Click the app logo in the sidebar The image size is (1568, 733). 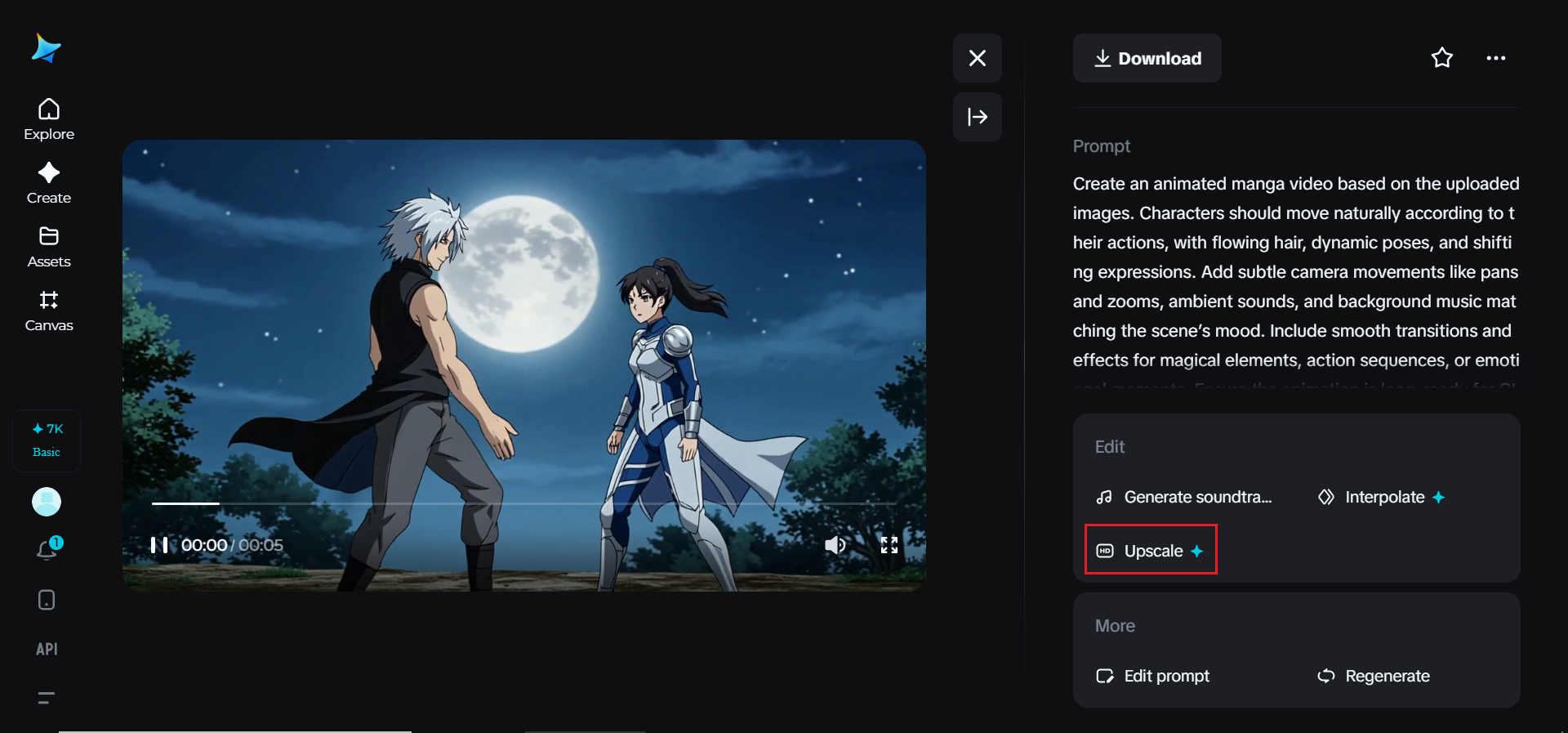click(46, 48)
